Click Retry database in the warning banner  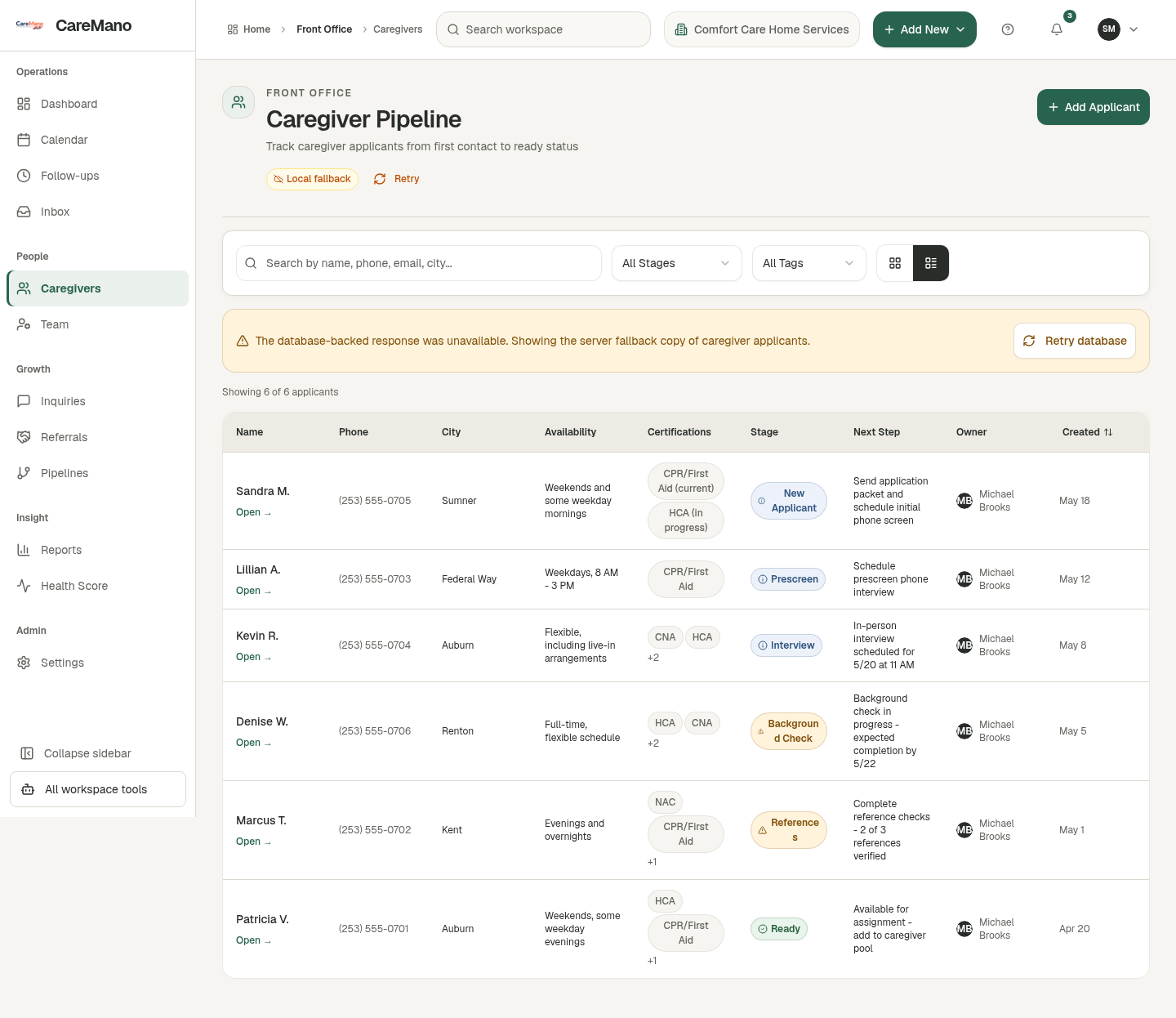pyautogui.click(x=1075, y=341)
